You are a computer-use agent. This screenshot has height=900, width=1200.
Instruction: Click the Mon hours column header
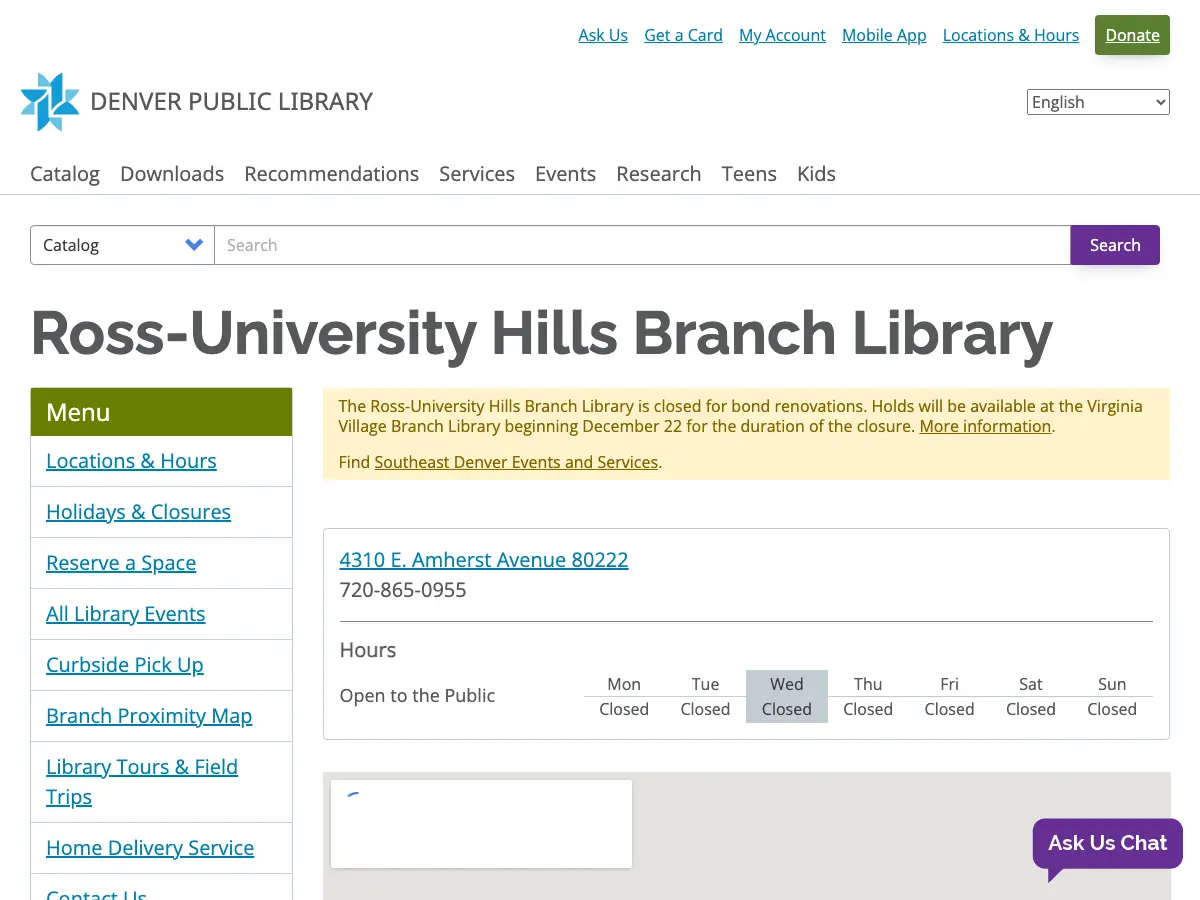(624, 684)
